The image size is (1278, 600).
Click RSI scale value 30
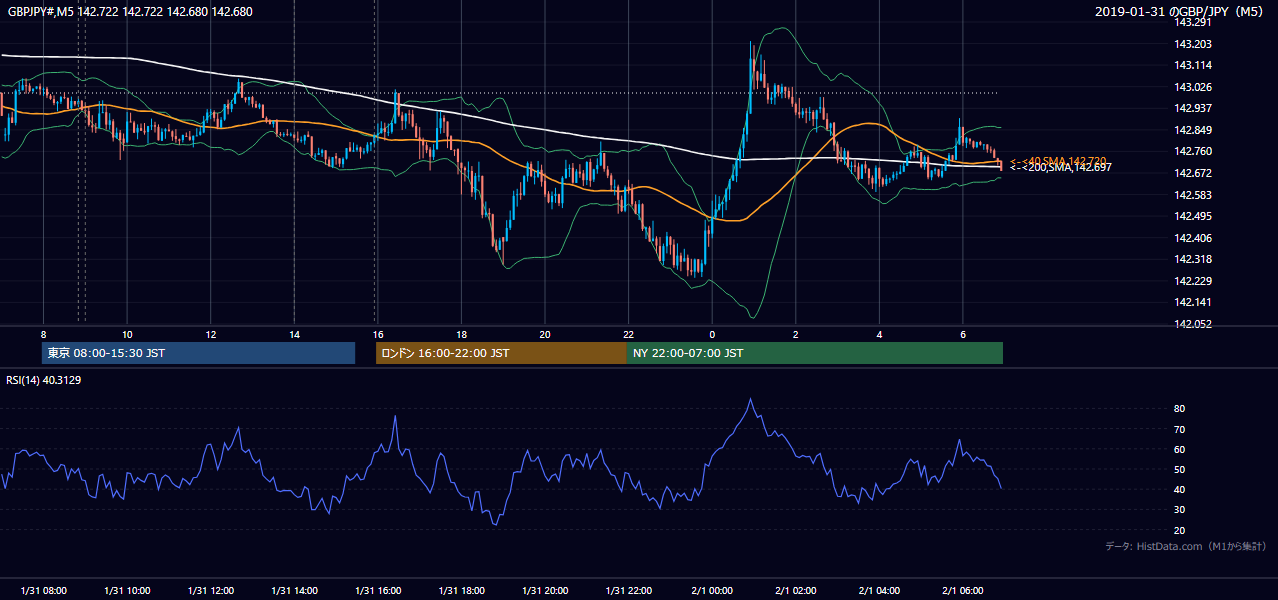tap(1179, 510)
